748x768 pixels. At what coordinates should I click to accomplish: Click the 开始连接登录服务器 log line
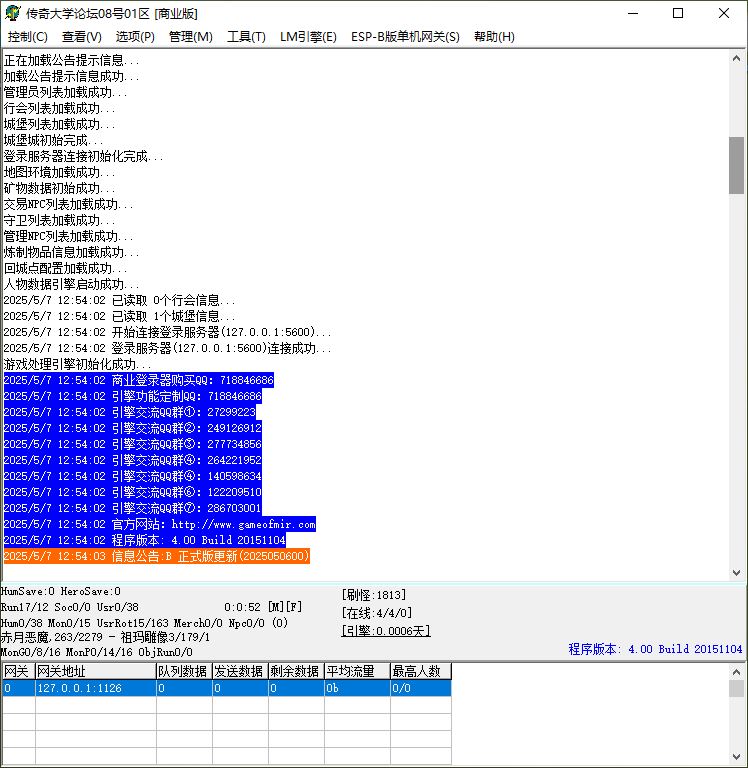pyautogui.click(x=168, y=333)
